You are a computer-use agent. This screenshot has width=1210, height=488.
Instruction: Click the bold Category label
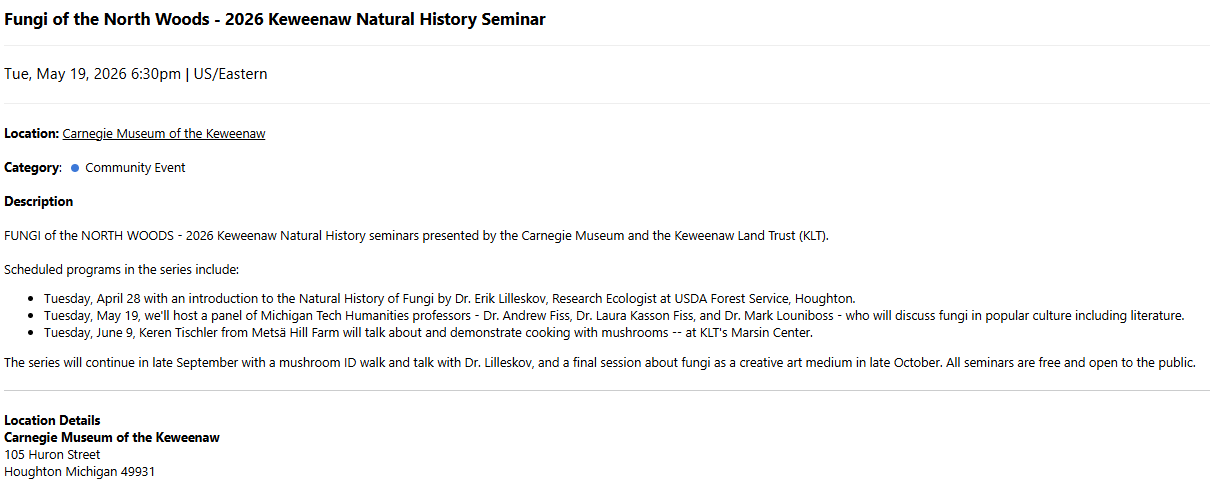coord(33,168)
